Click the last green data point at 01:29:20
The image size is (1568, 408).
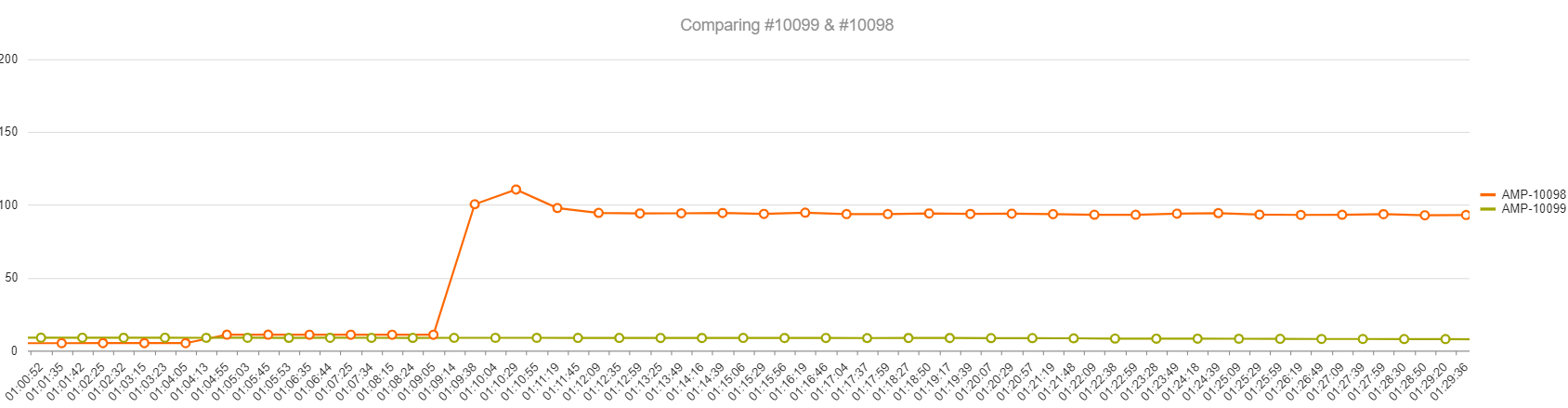1445,339
